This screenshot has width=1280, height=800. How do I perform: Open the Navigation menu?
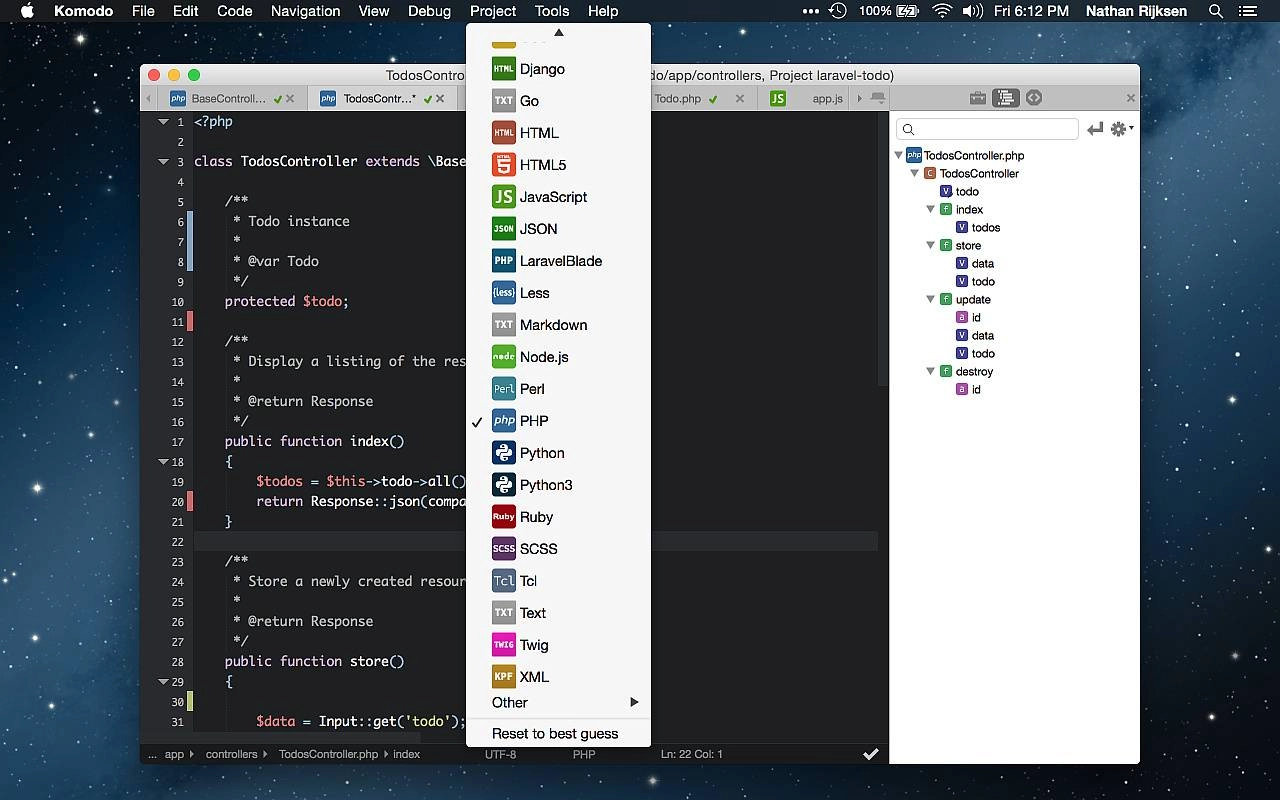[x=305, y=11]
